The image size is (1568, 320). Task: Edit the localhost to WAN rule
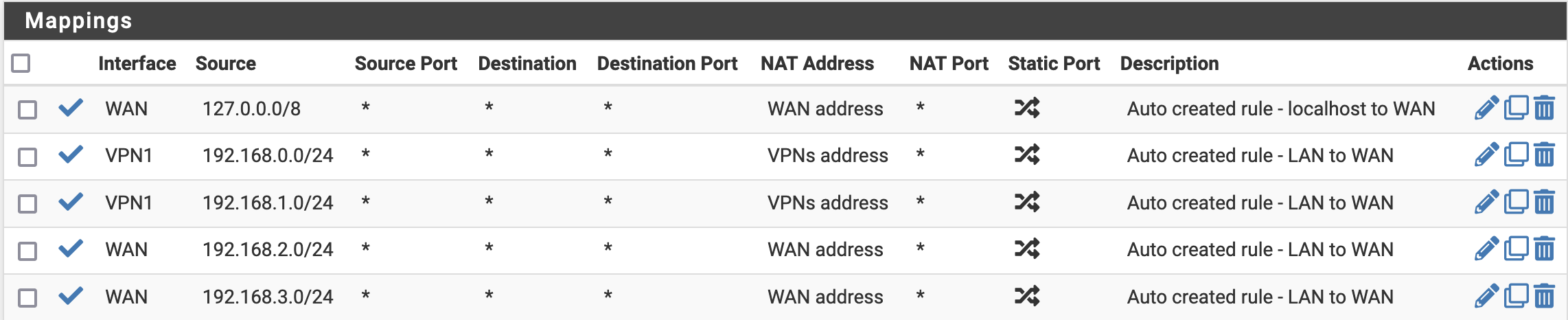1486,108
